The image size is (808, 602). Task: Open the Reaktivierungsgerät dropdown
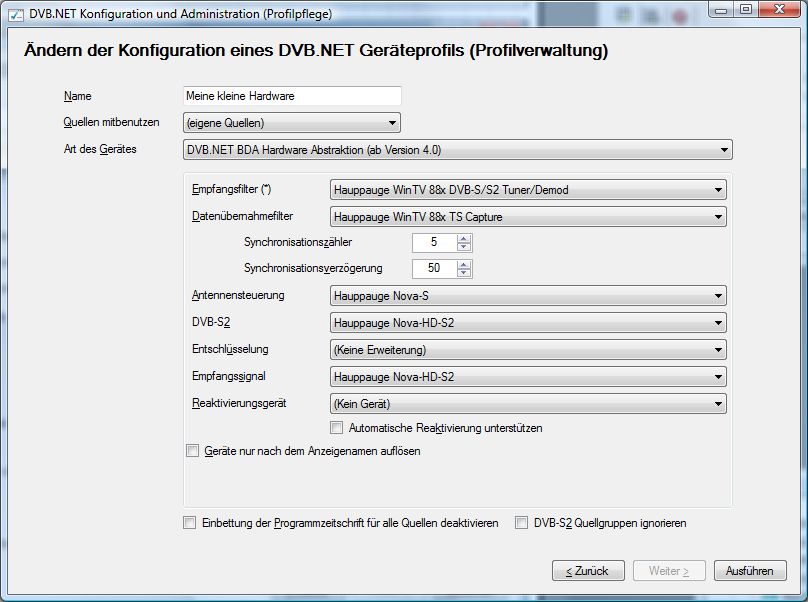click(527, 404)
